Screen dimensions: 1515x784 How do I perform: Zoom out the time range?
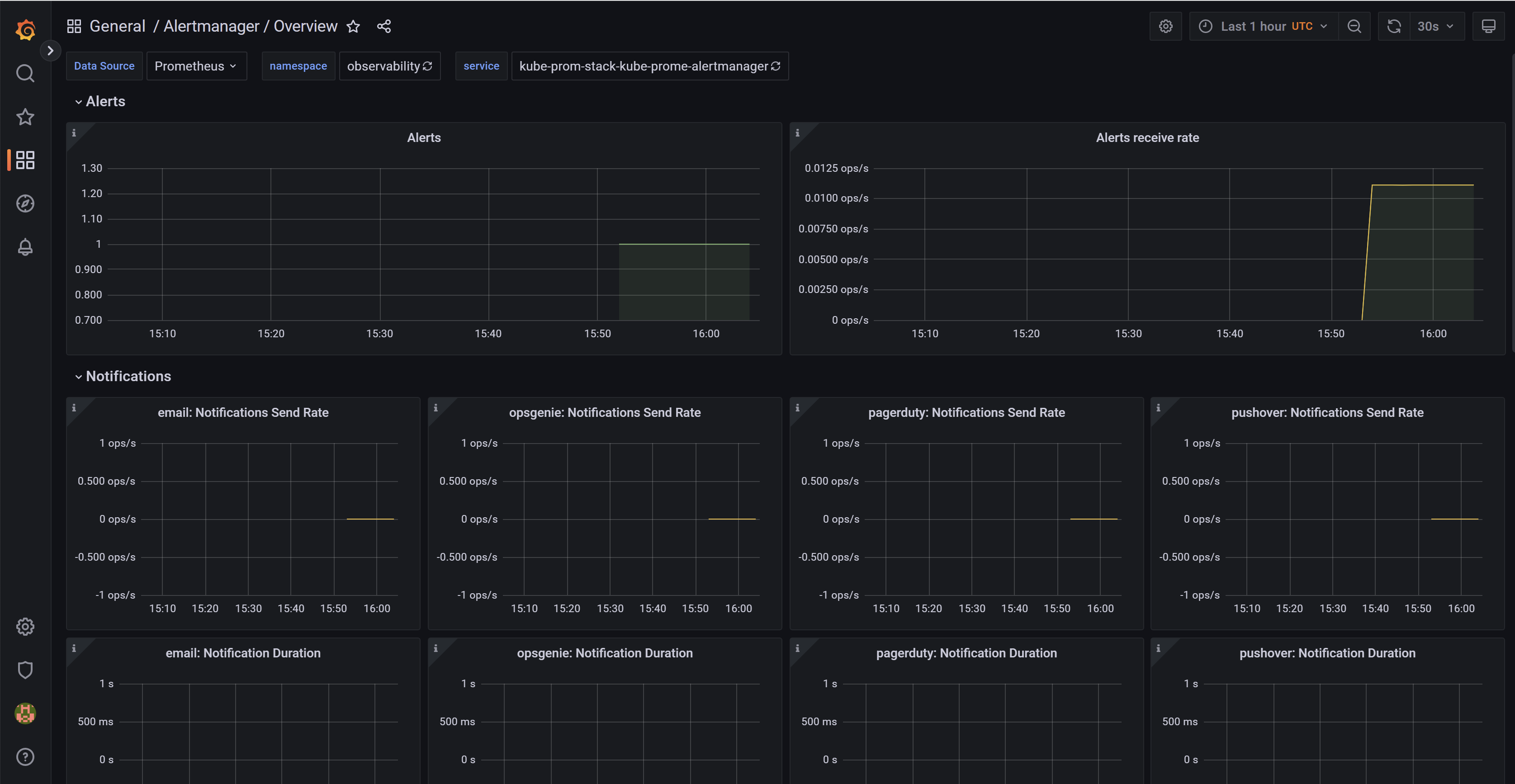(1354, 27)
